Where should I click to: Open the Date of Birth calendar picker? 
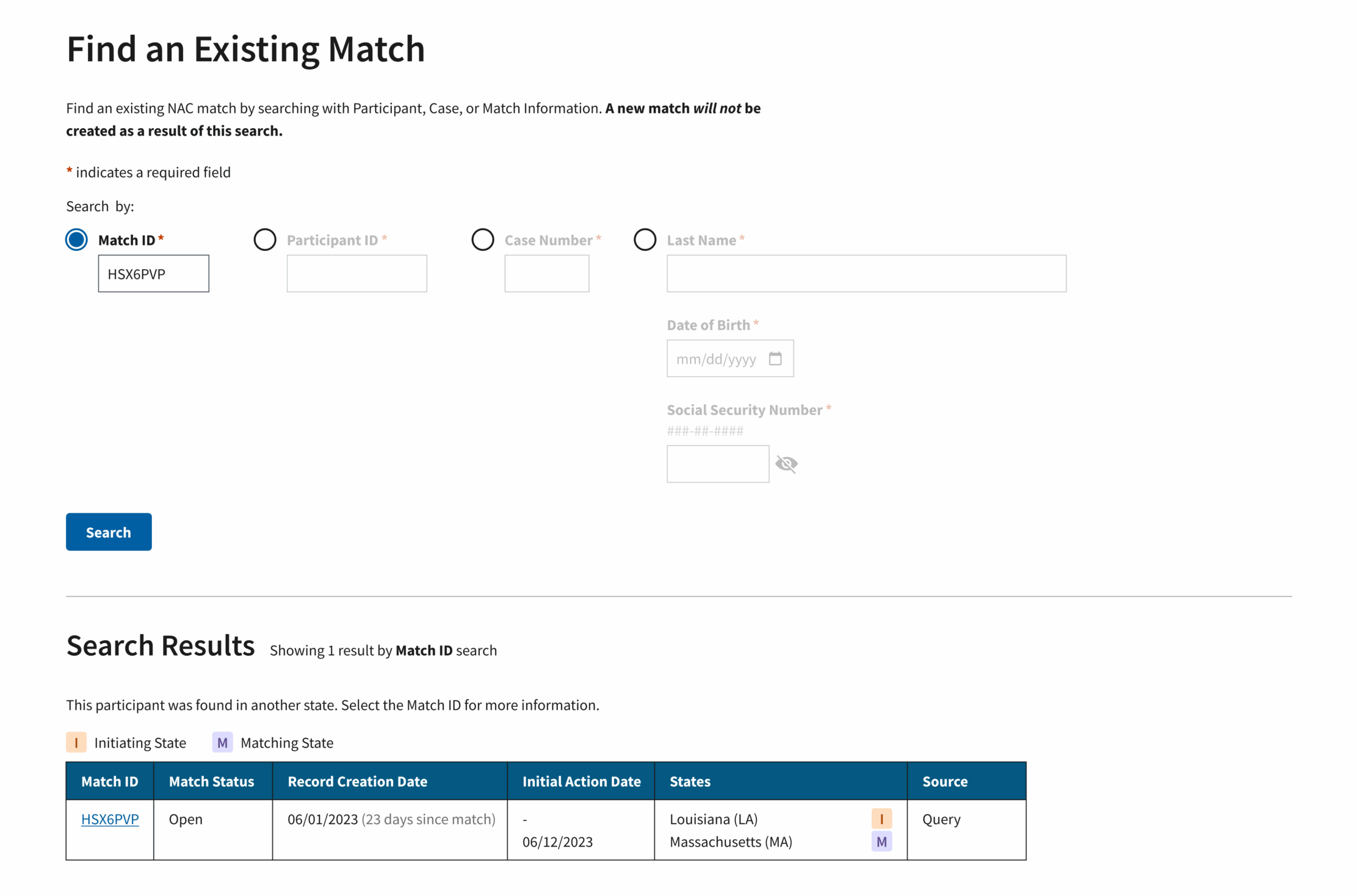(775, 359)
